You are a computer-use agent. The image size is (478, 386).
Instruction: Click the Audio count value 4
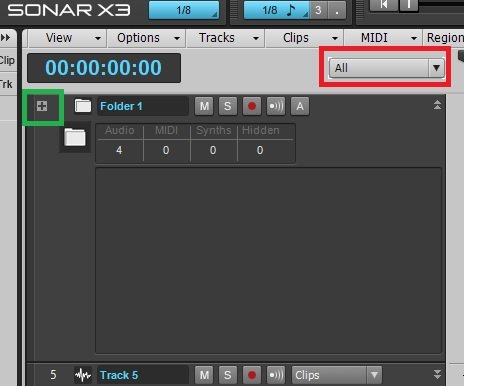pyautogui.click(x=119, y=150)
